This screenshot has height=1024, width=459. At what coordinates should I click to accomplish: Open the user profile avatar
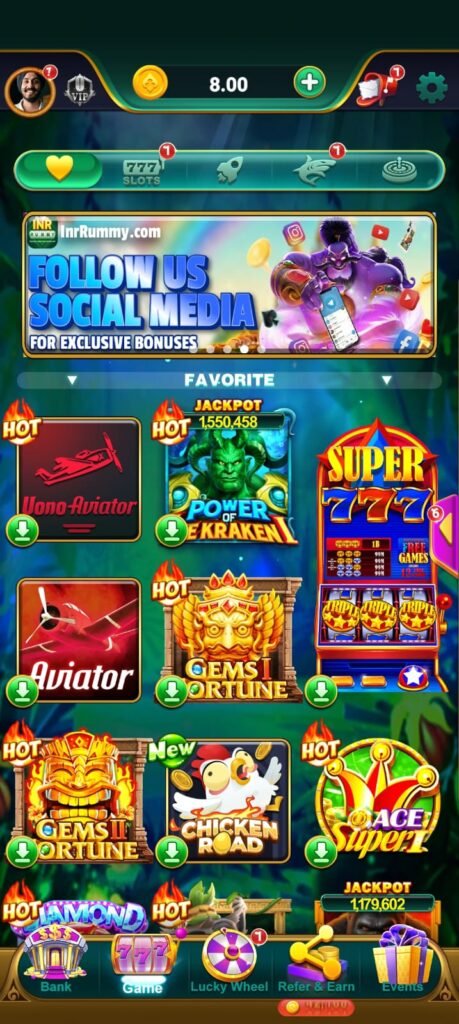point(29,91)
